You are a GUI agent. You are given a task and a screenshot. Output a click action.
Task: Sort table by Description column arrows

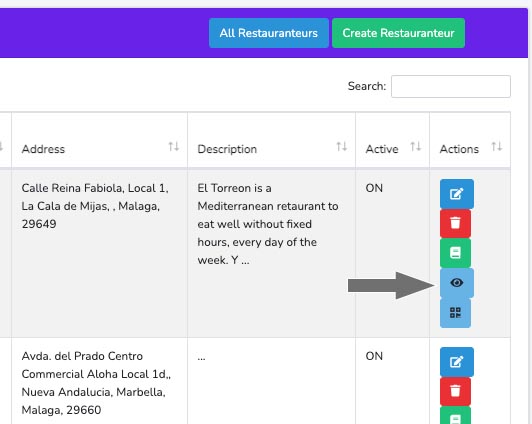[342, 147]
